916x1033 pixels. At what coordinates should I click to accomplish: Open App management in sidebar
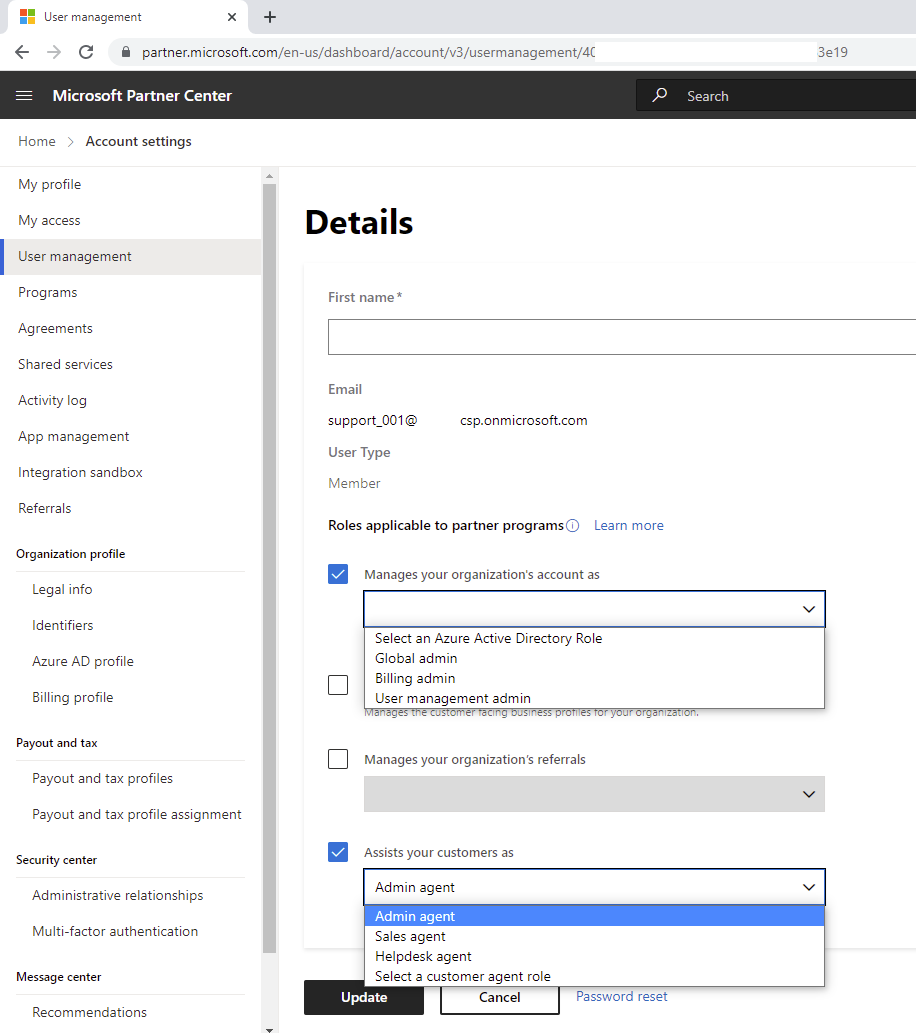[74, 437]
